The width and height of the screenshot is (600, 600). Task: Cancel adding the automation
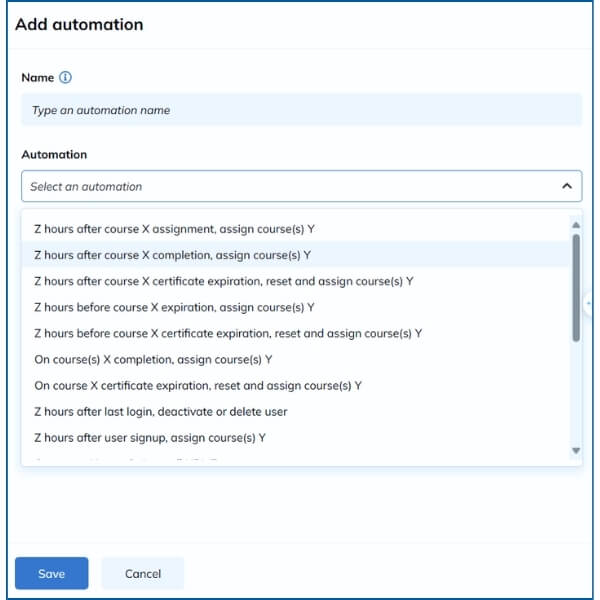(143, 573)
